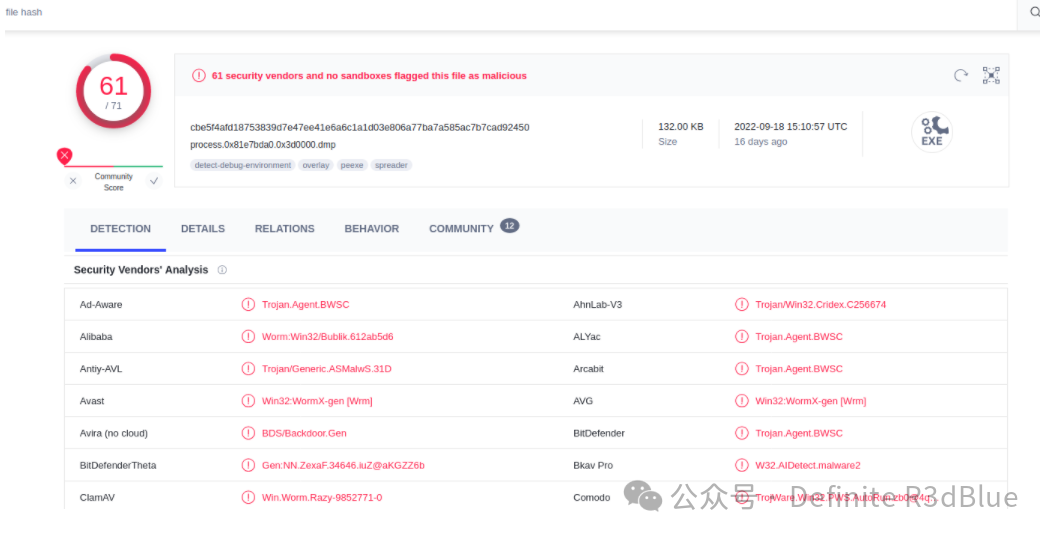Click Trojan/Generic.ASMalwS.31D detection
Screen dimensions: 1052x539
[327, 369]
